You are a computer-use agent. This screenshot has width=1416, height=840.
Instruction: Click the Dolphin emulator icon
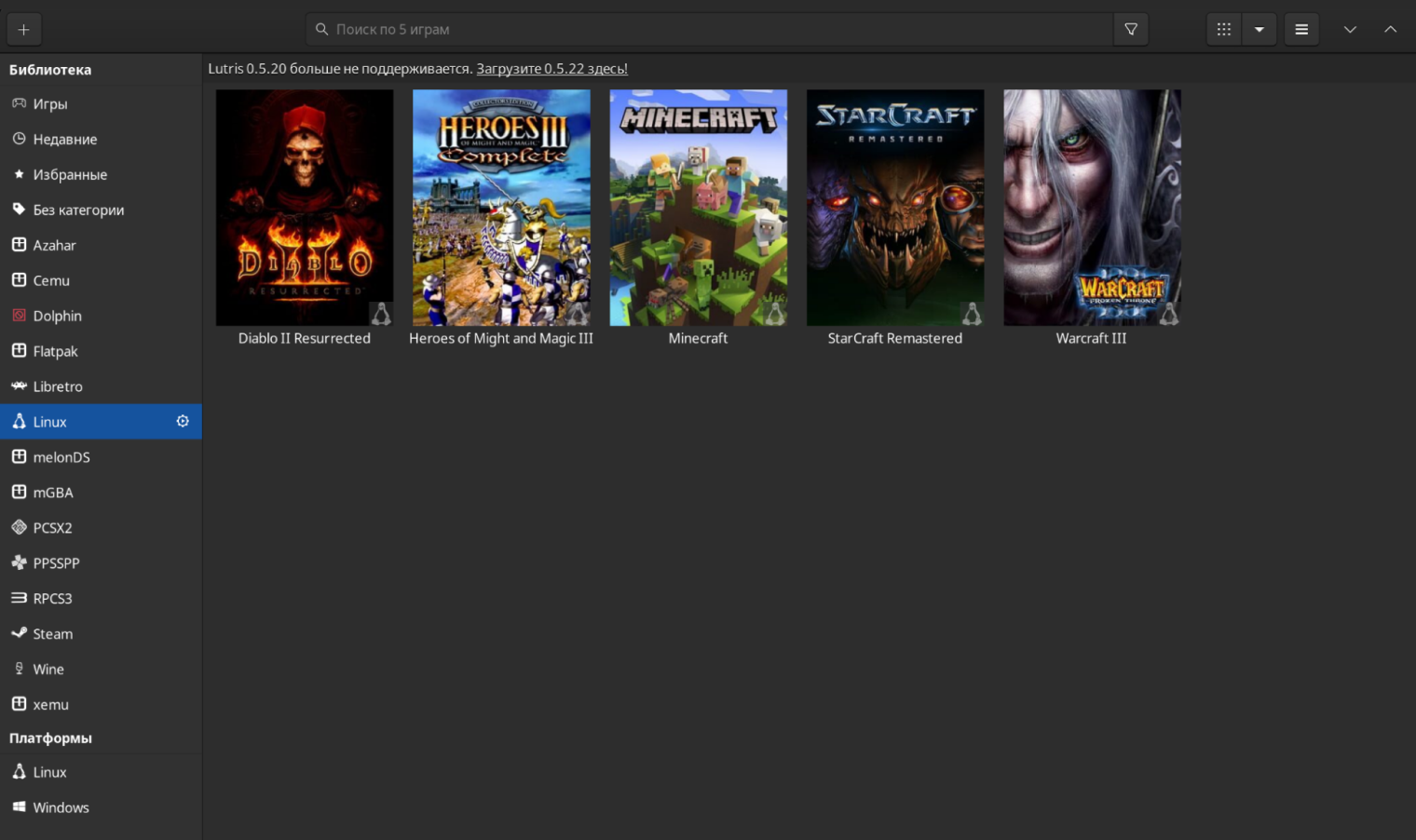coord(19,315)
